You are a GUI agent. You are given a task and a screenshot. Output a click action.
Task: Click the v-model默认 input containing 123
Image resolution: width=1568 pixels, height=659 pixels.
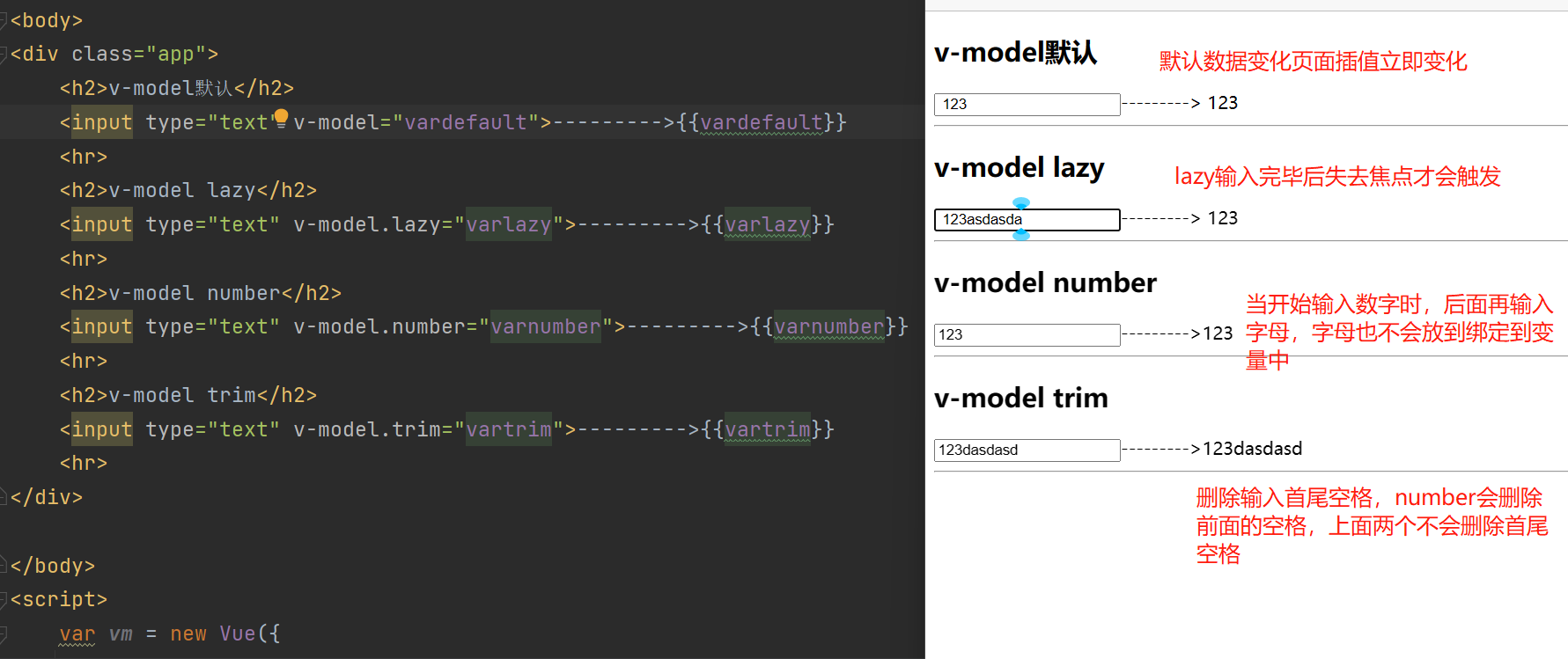click(1027, 105)
